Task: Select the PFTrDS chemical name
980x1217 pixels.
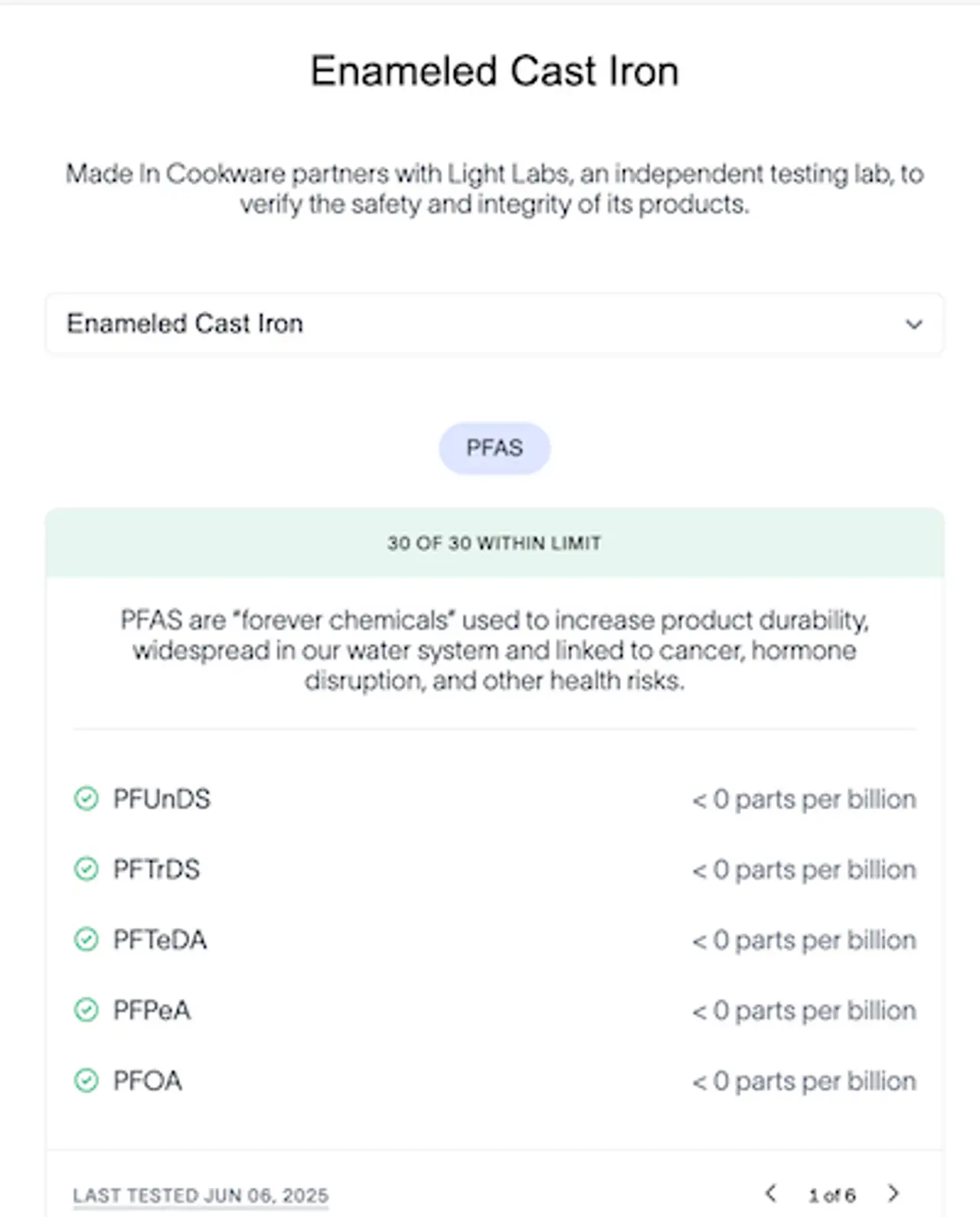Action: tap(156, 869)
